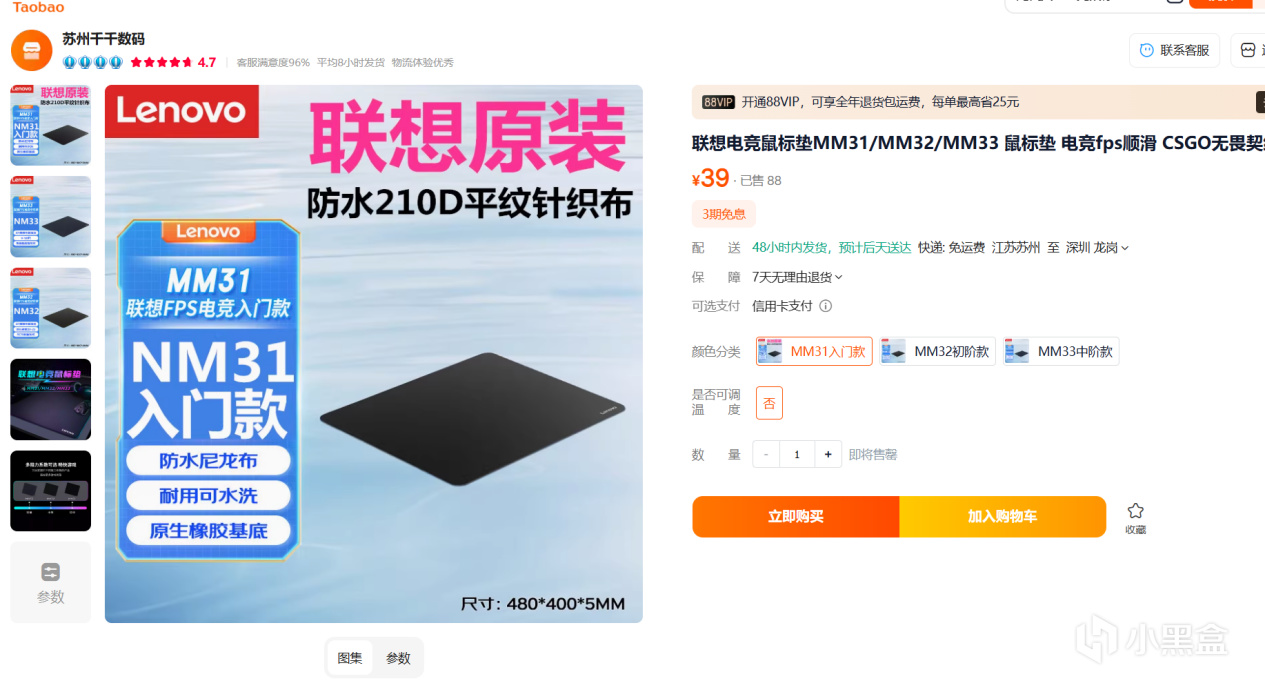Click the 联系客服 chat icon
1265x681 pixels.
coord(1147,50)
